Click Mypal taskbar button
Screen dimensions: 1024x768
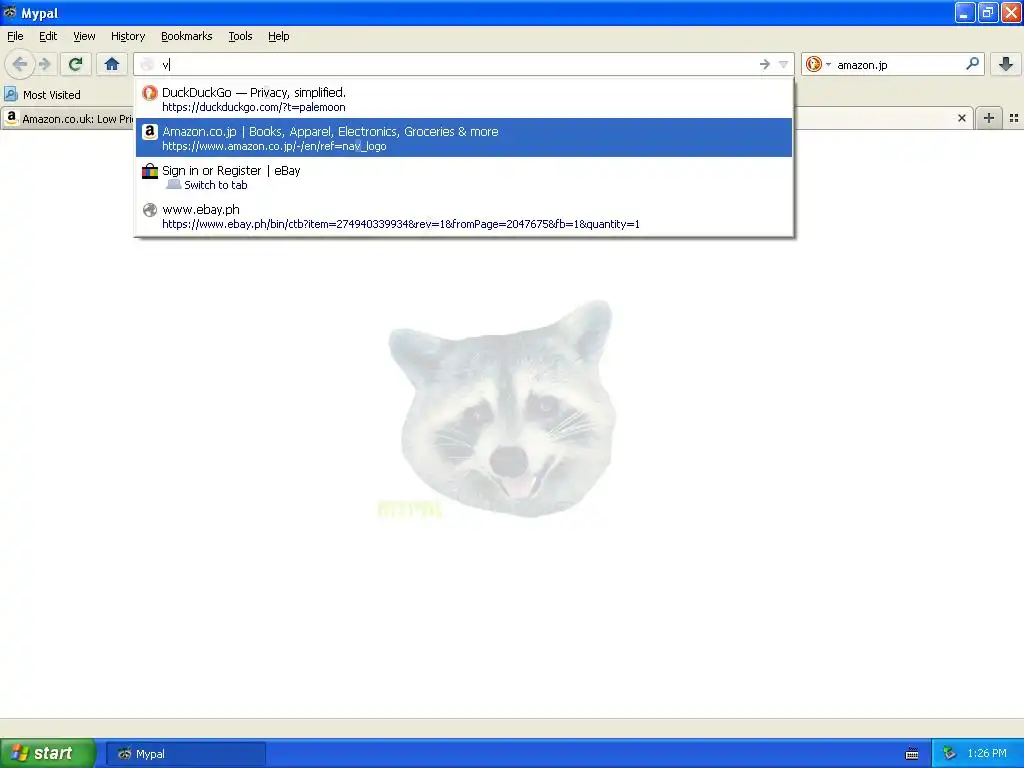pyautogui.click(x=186, y=754)
